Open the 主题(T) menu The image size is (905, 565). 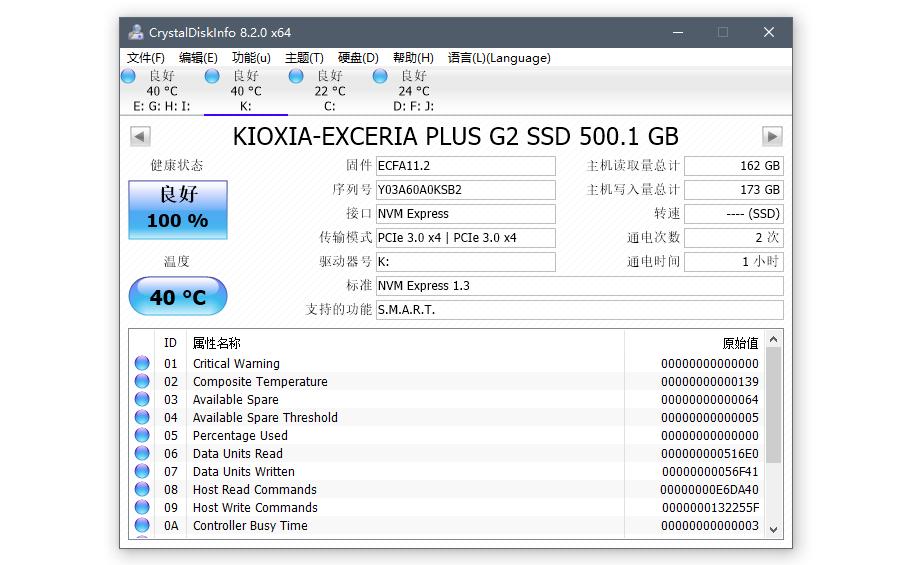pyautogui.click(x=304, y=58)
